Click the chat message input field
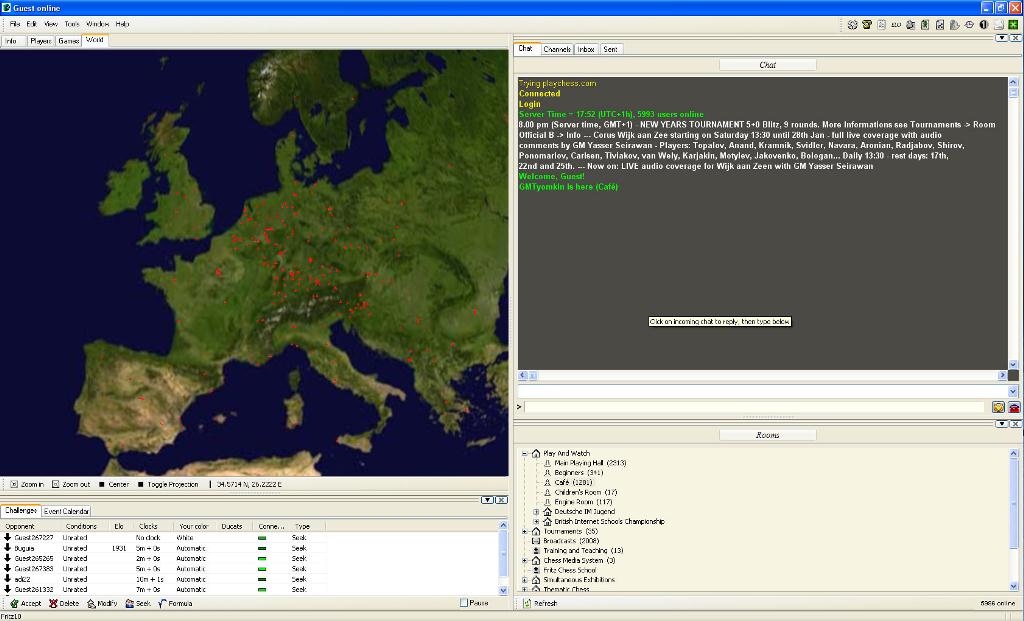The height and width of the screenshot is (621, 1024). click(755, 407)
